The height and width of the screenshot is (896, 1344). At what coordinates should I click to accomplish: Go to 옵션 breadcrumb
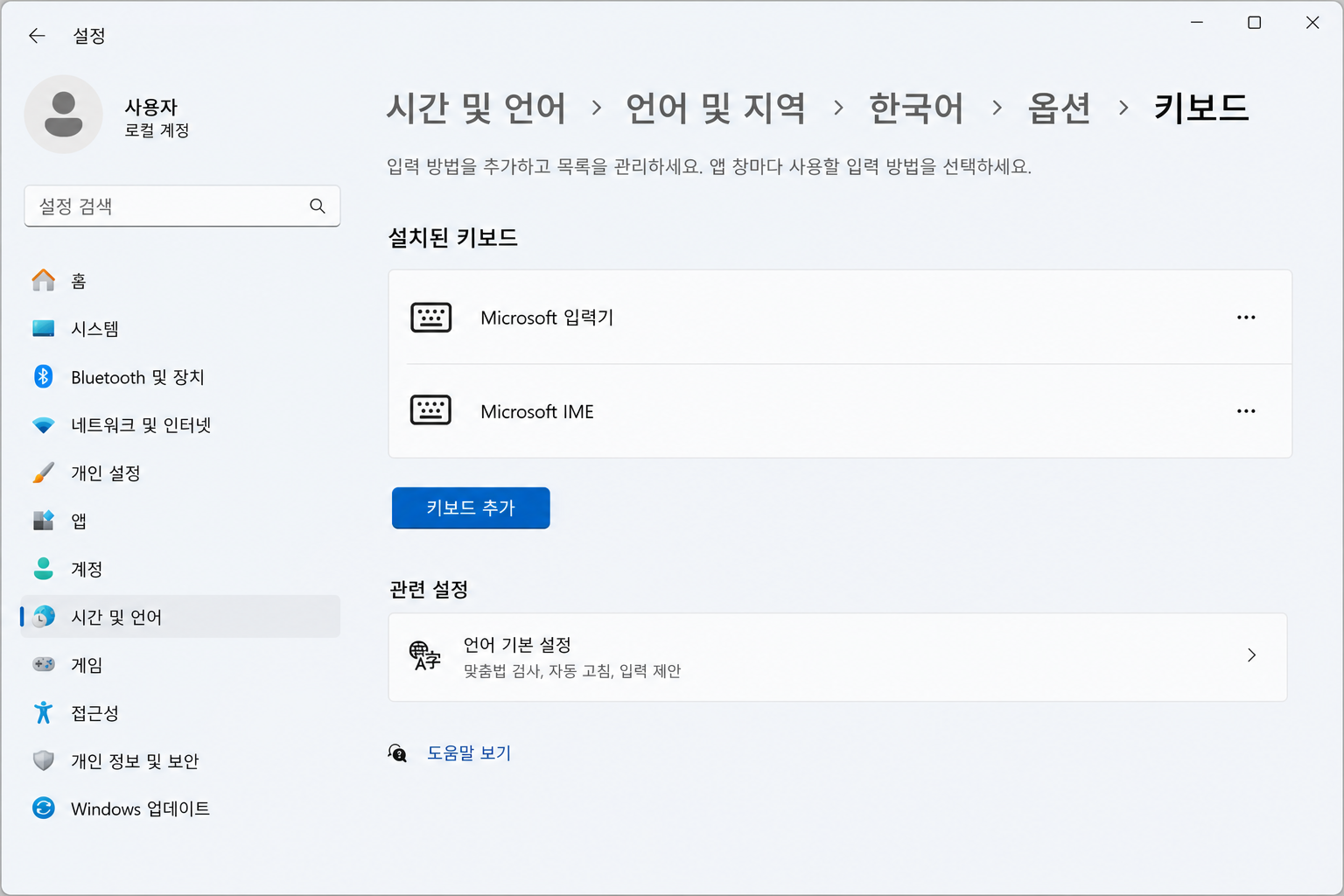pos(1060,108)
